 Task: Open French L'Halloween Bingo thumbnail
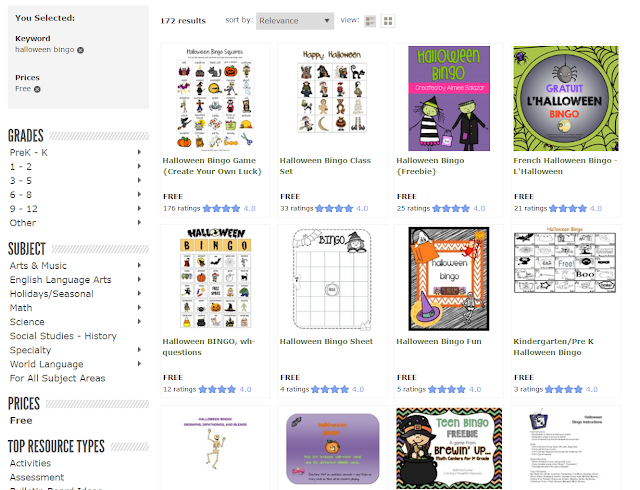pyautogui.click(x=566, y=98)
